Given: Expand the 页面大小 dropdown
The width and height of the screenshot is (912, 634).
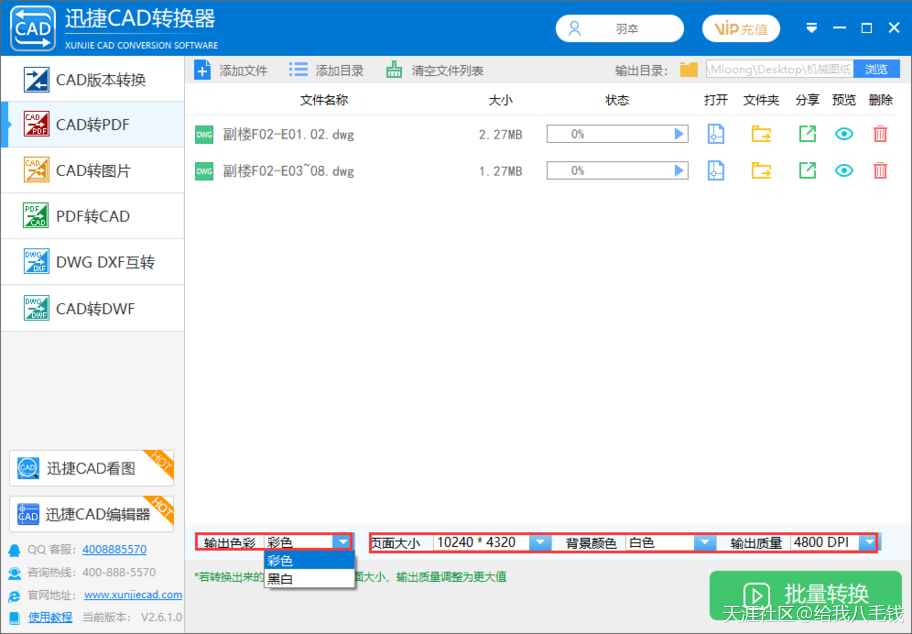Looking at the screenshot, I should click(539, 543).
